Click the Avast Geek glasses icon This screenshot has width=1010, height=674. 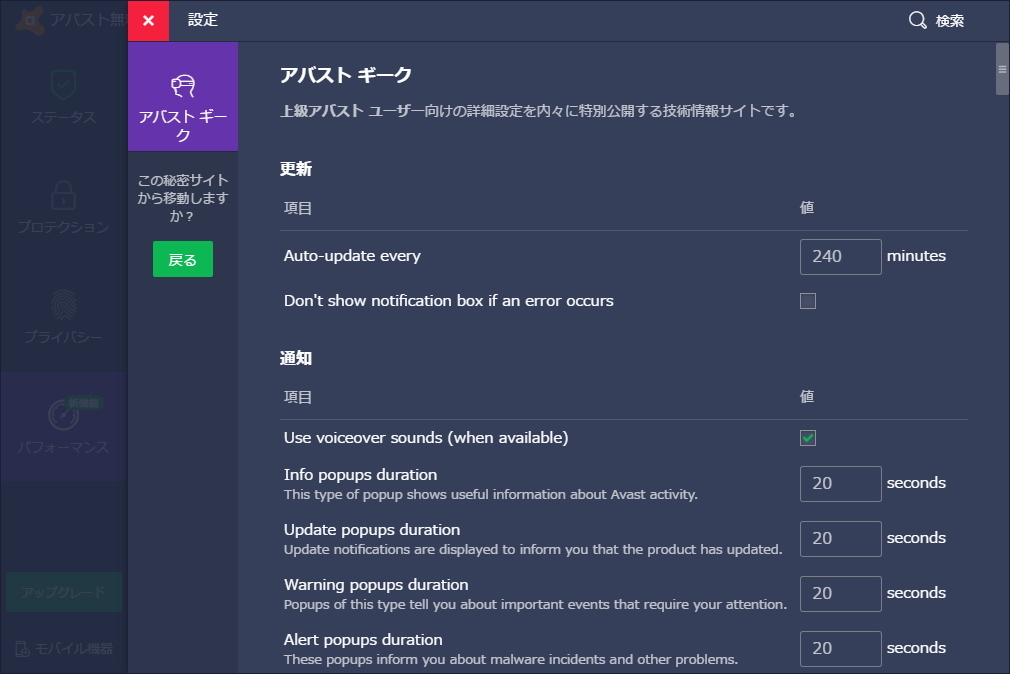click(x=182, y=85)
